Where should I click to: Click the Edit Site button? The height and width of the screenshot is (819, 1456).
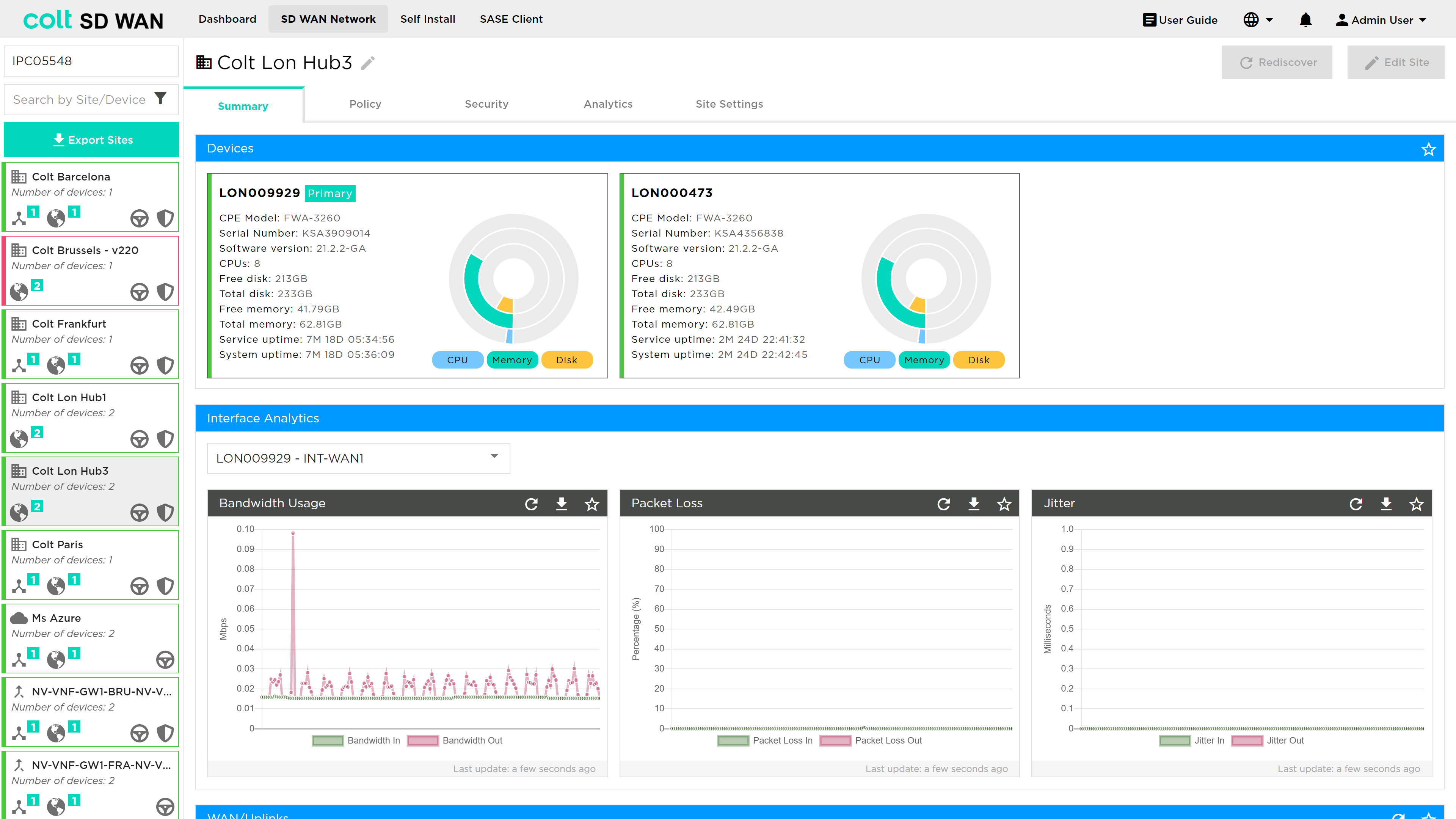click(1395, 62)
